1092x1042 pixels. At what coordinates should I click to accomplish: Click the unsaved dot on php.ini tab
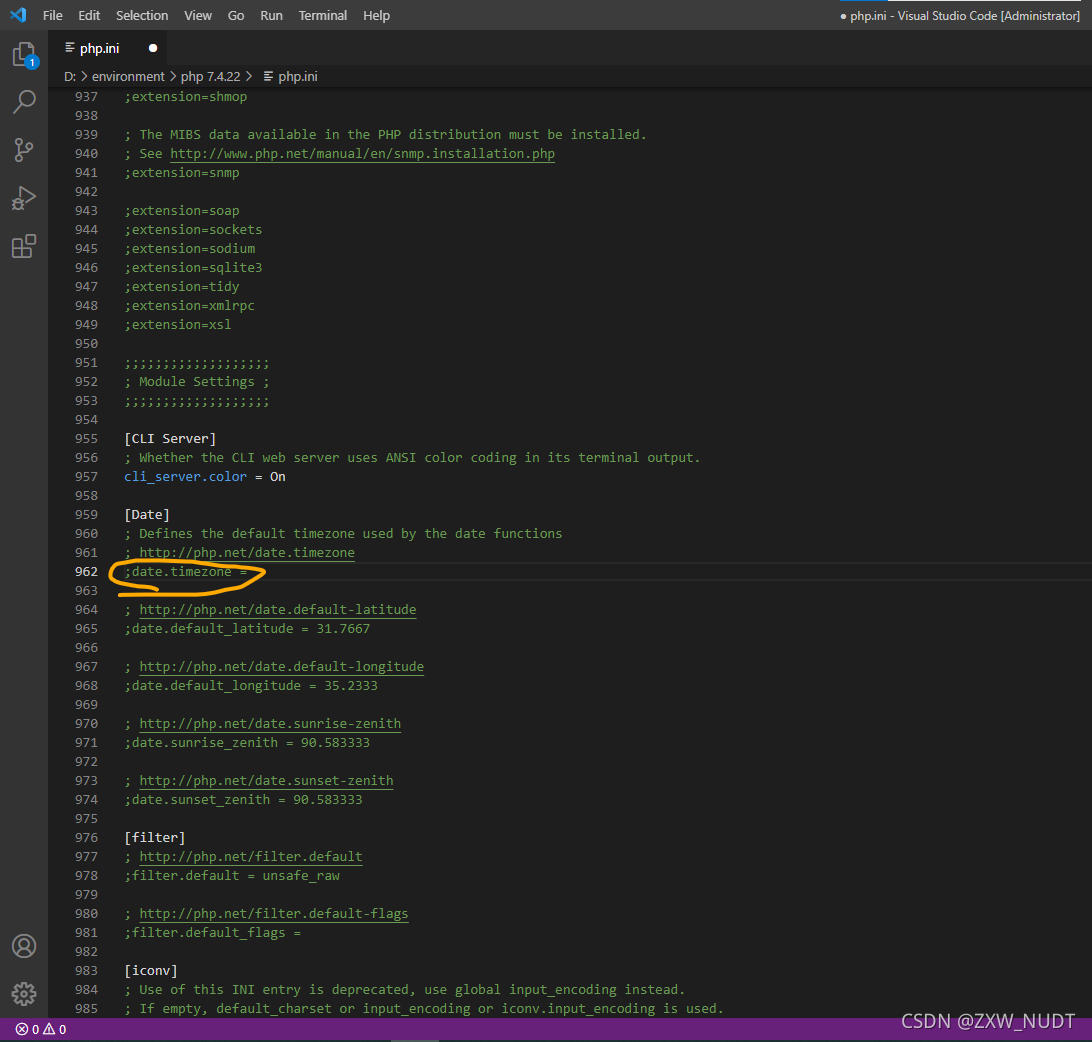pos(153,48)
